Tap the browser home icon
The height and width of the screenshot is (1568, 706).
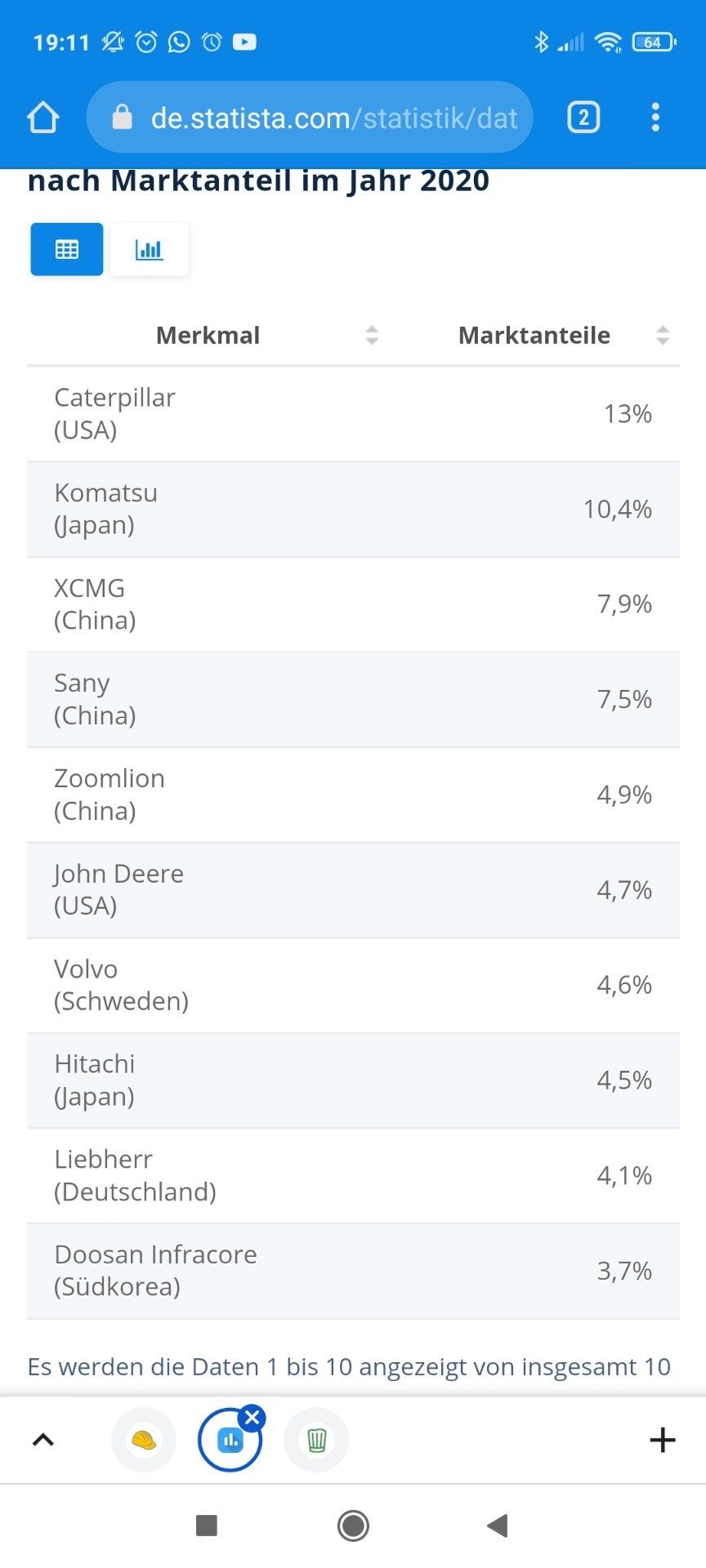click(43, 118)
